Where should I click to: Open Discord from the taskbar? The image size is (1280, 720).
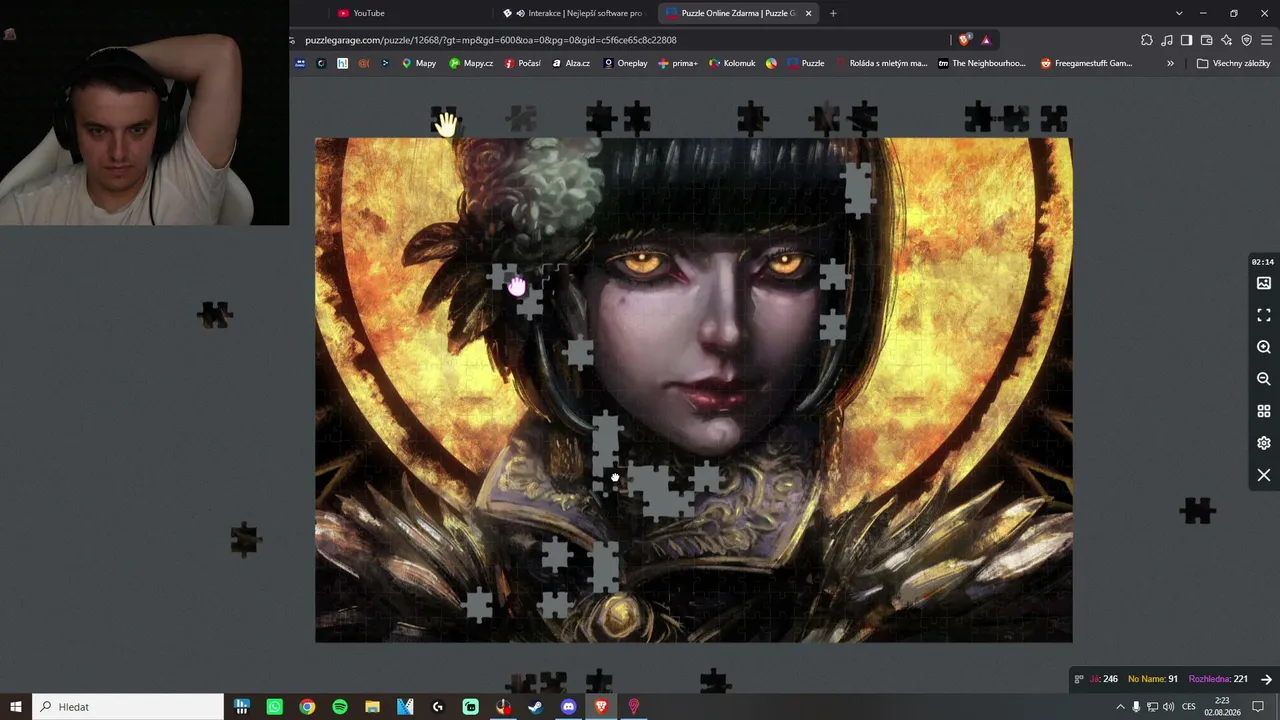click(x=569, y=707)
